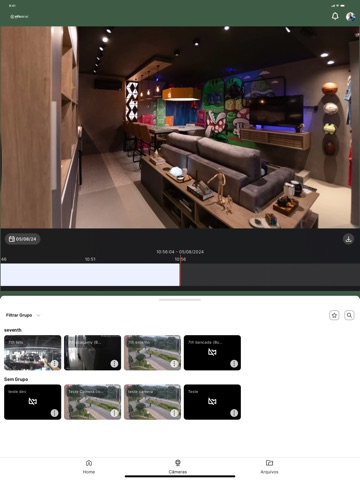
Task: Click the recorded segment on the timeline
Action: 90,275
